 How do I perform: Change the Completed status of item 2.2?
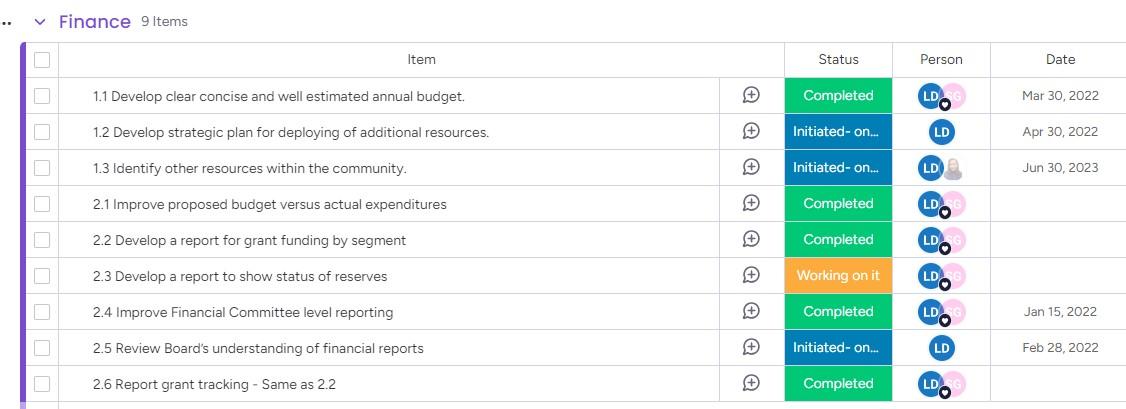tap(838, 240)
